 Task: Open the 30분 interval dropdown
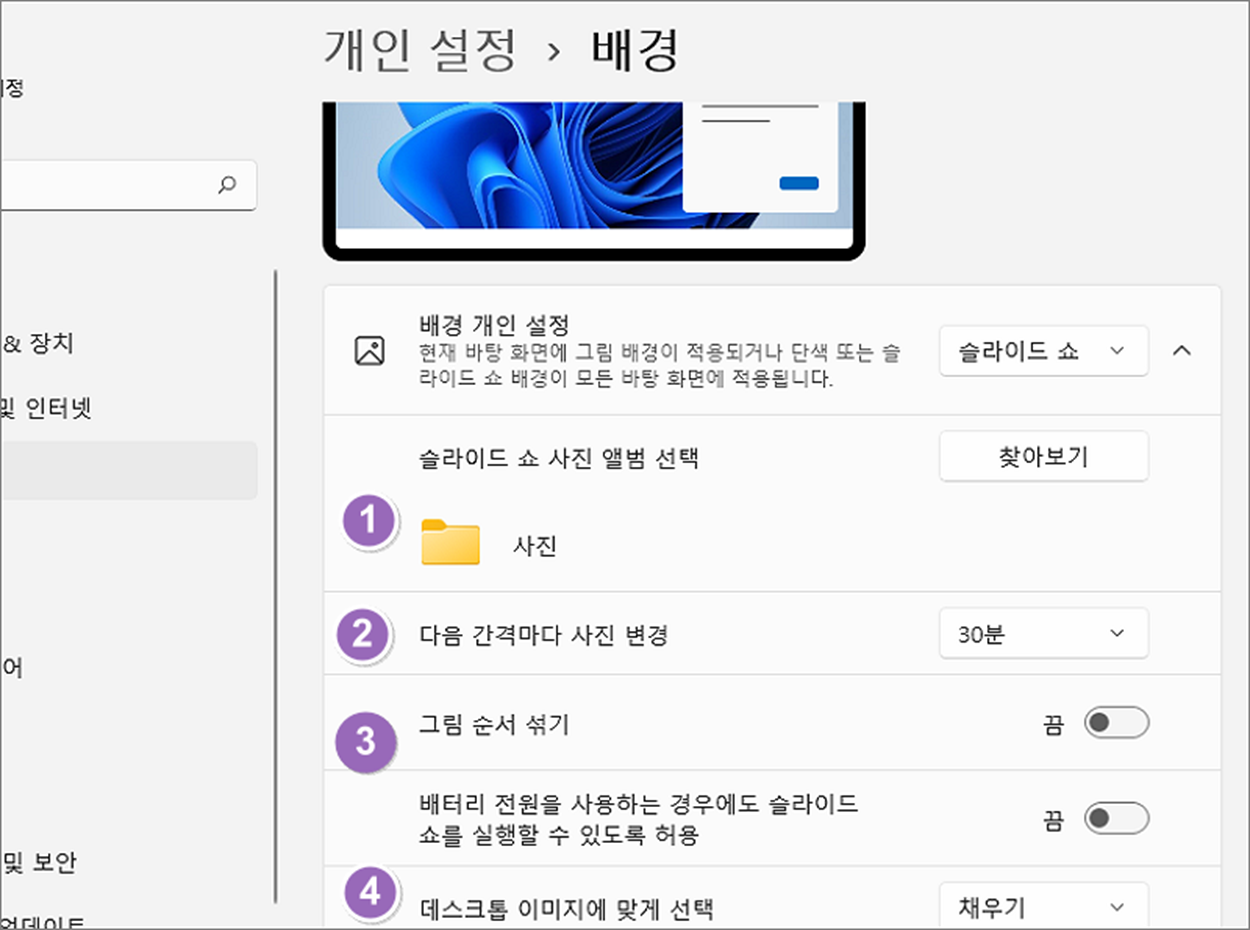[x=1043, y=634]
